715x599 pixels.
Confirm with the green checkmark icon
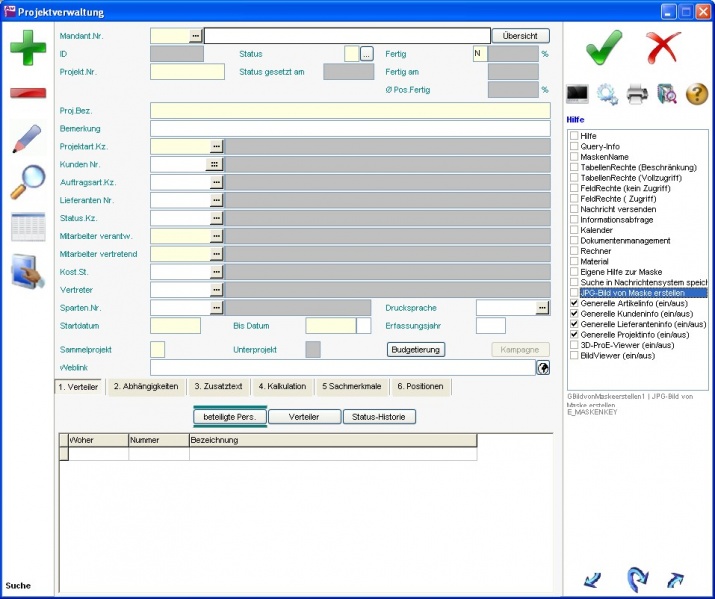coord(603,46)
